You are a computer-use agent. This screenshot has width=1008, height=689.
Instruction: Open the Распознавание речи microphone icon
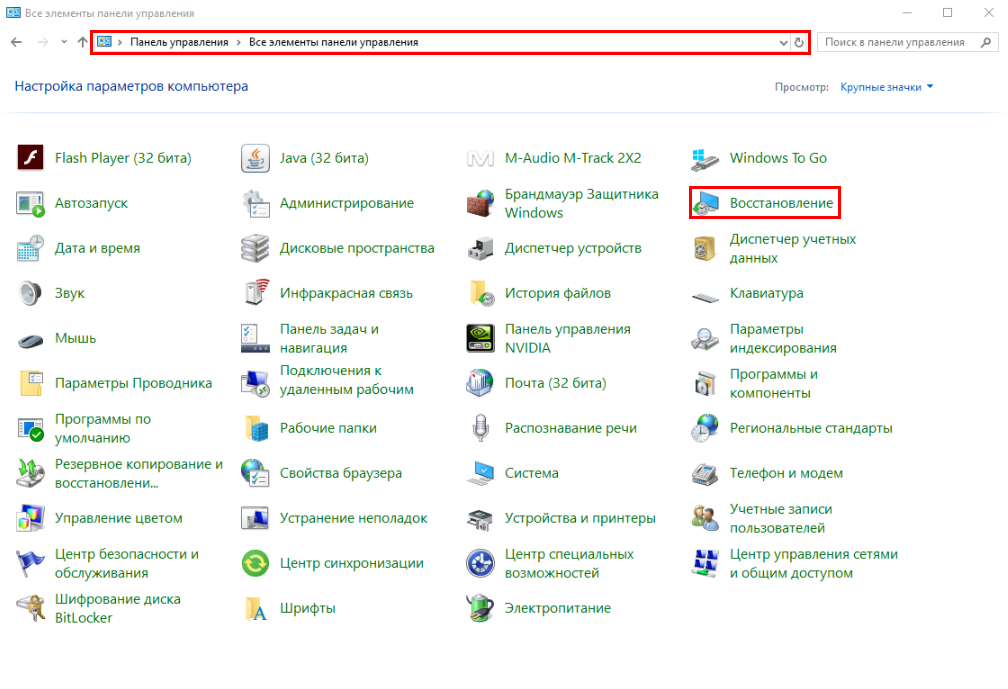(481, 428)
